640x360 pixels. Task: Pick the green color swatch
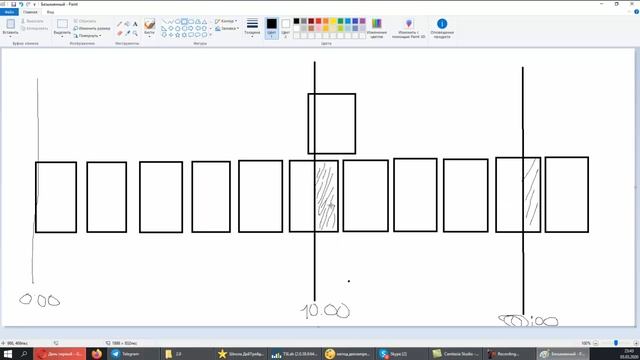point(340,21)
